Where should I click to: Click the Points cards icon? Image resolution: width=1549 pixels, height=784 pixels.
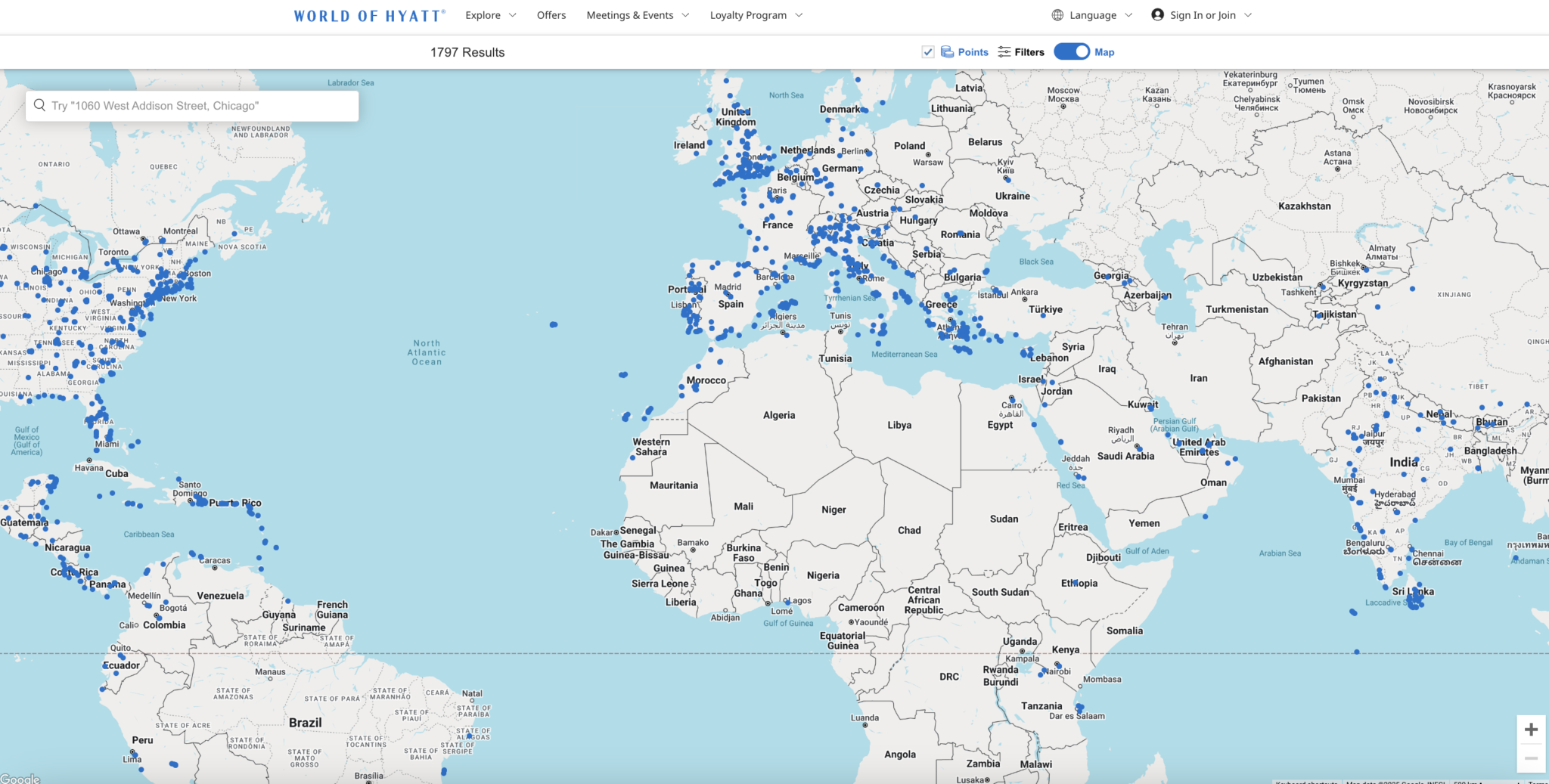[947, 52]
